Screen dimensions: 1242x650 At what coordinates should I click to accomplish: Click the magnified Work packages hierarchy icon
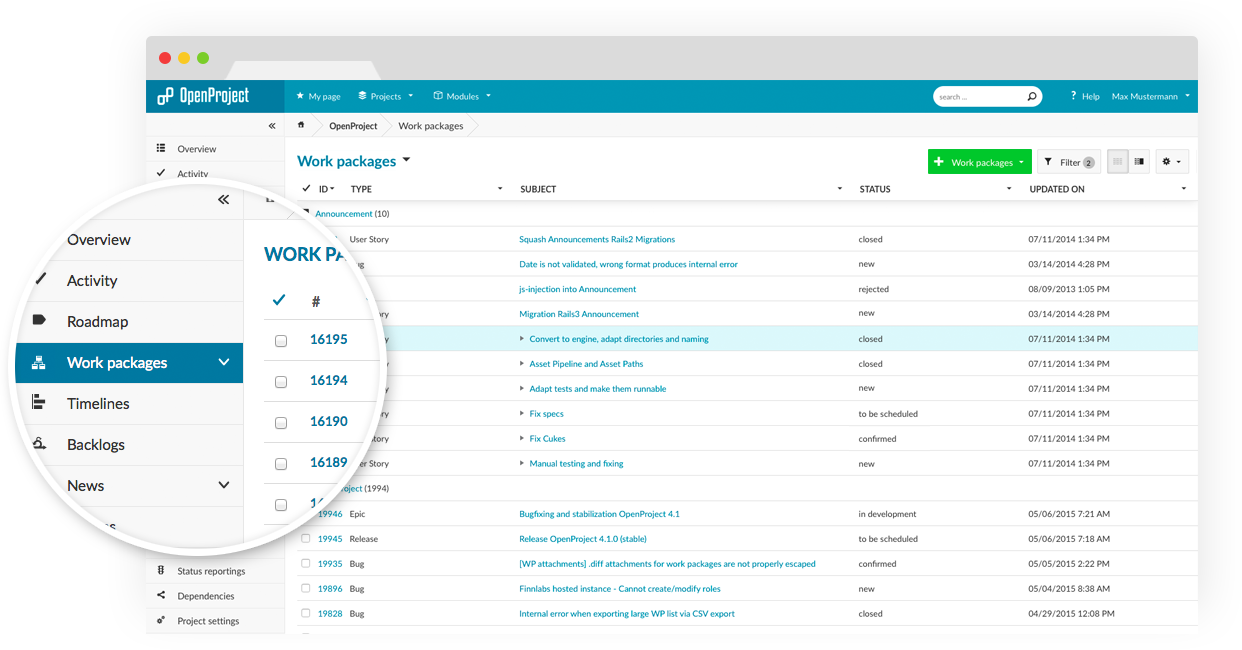click(39, 362)
